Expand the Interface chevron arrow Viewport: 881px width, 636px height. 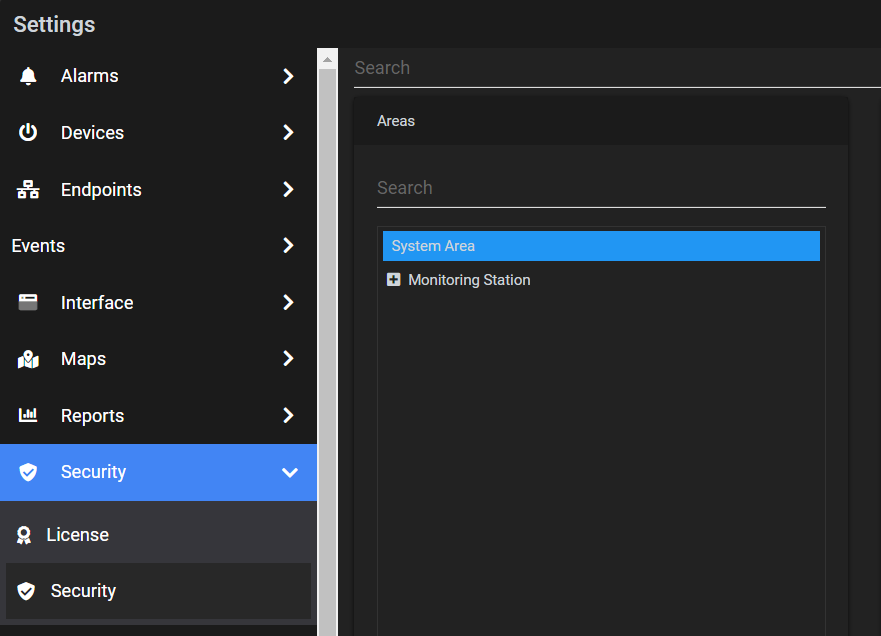(x=288, y=302)
